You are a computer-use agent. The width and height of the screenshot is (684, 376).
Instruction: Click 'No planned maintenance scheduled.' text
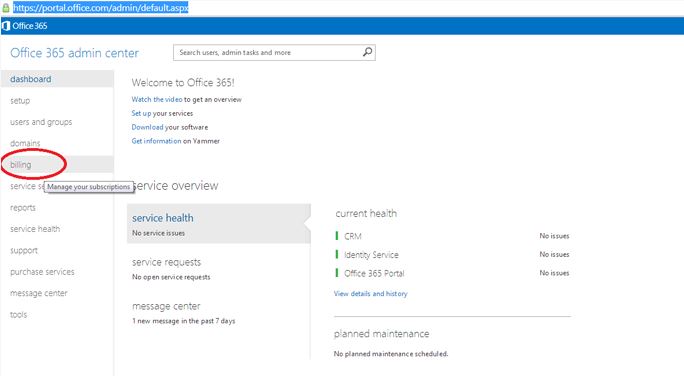coord(391,354)
